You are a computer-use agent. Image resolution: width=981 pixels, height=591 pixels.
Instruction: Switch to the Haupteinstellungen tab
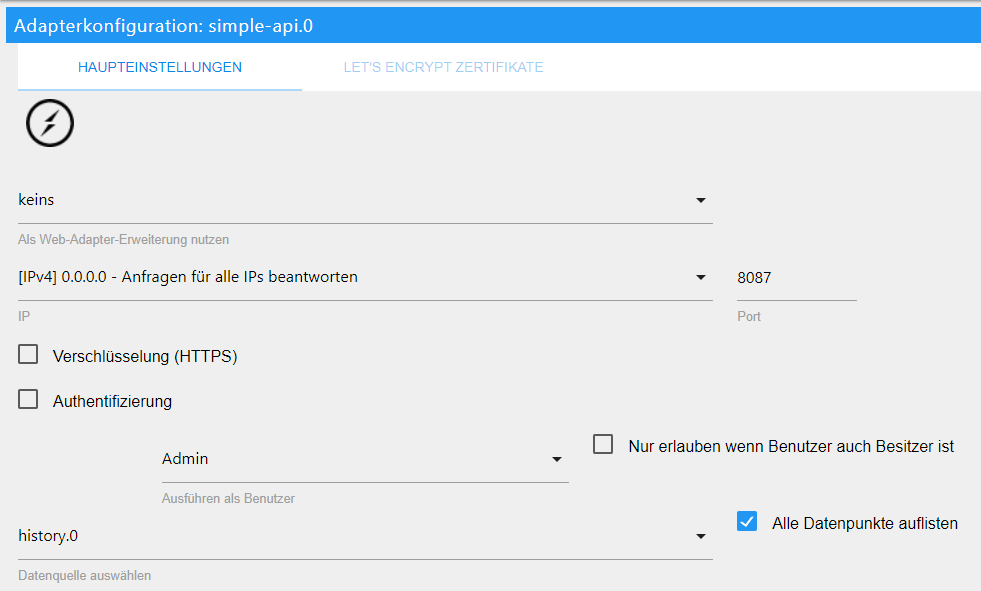[x=160, y=68]
